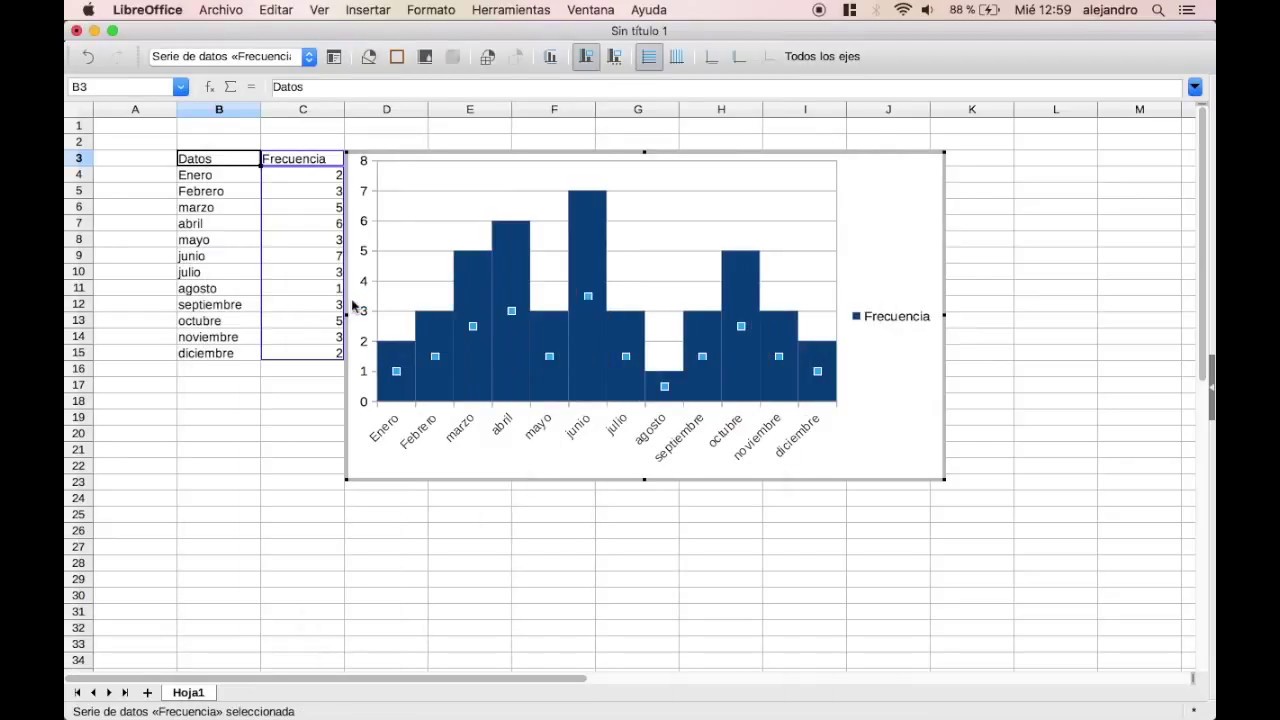Switch to the Hoja1 sheet tab

point(188,692)
